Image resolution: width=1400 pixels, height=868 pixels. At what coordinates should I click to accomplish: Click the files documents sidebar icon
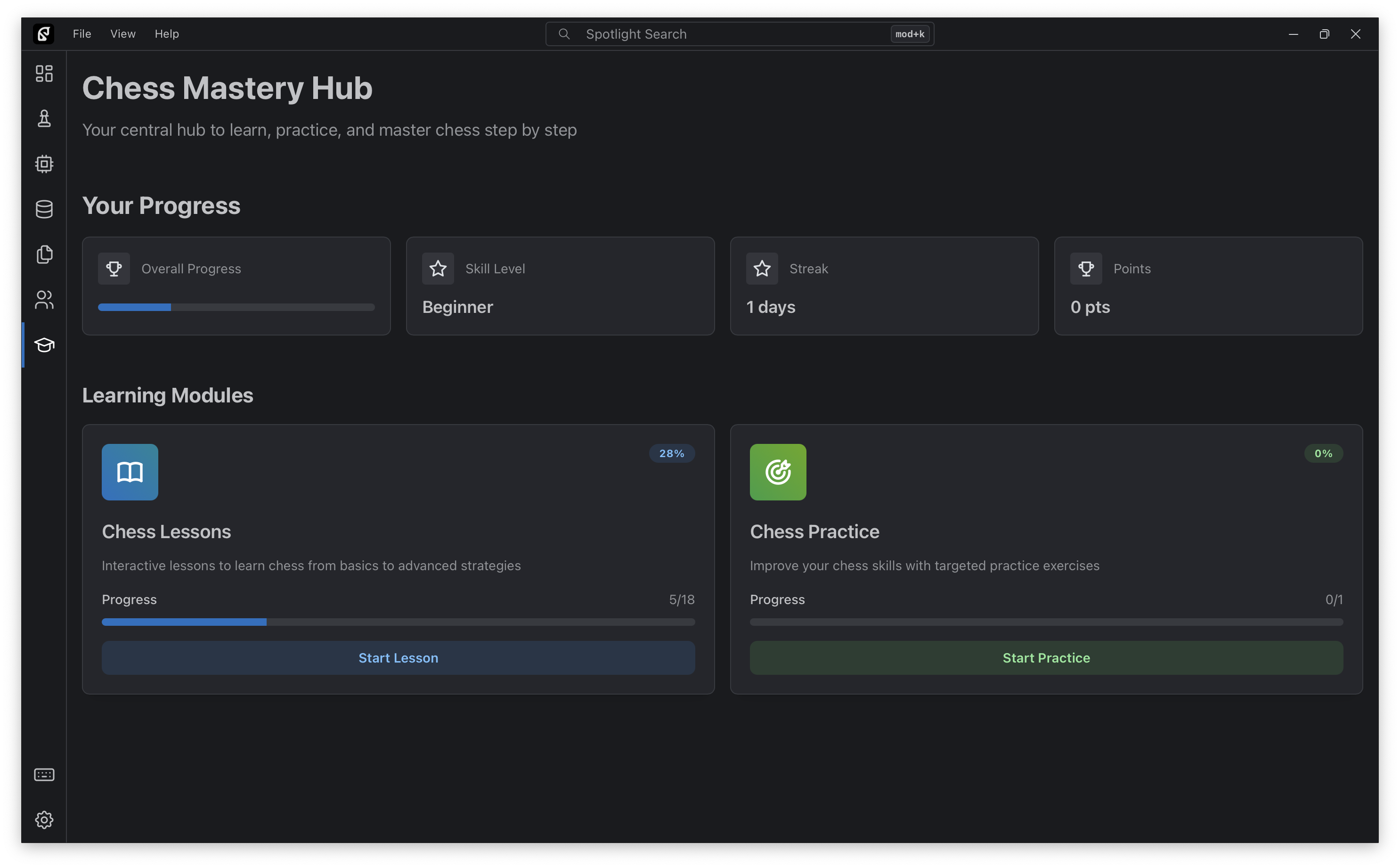click(x=44, y=254)
